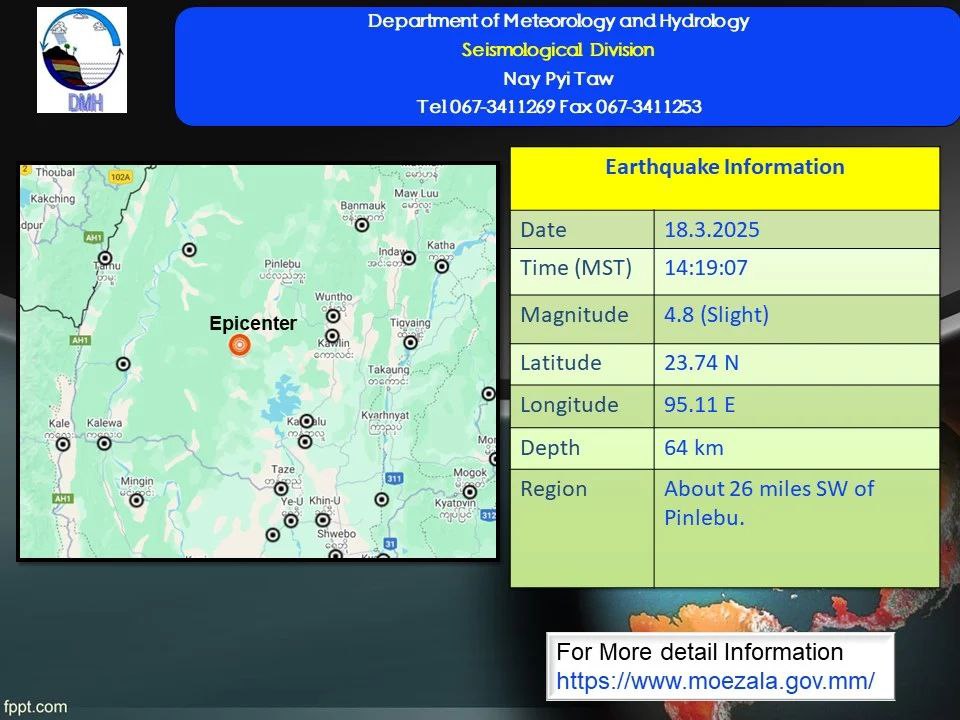The image size is (960, 720).
Task: Click 'For More detail Information' text
Action: 700,652
